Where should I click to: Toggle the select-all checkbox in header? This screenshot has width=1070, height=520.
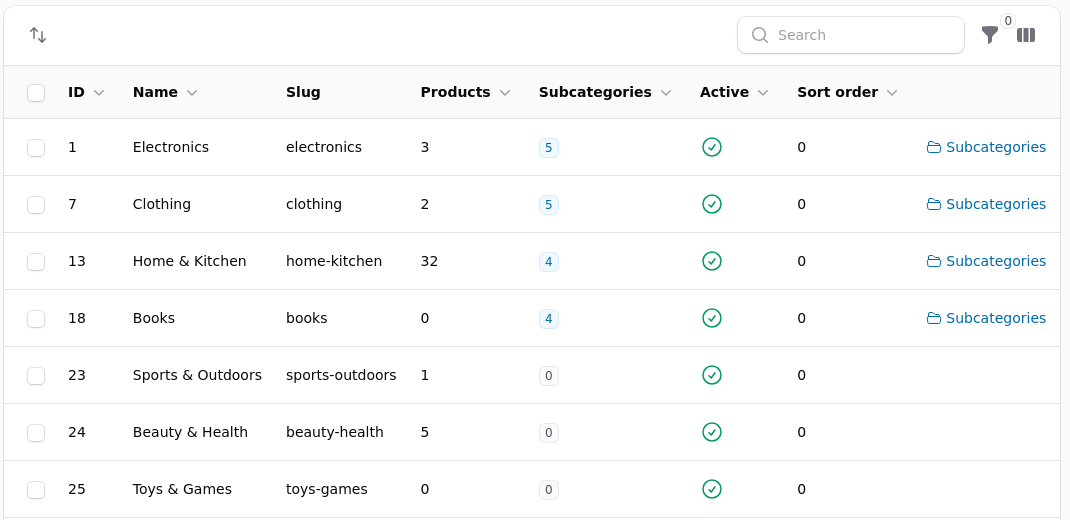click(x=36, y=93)
